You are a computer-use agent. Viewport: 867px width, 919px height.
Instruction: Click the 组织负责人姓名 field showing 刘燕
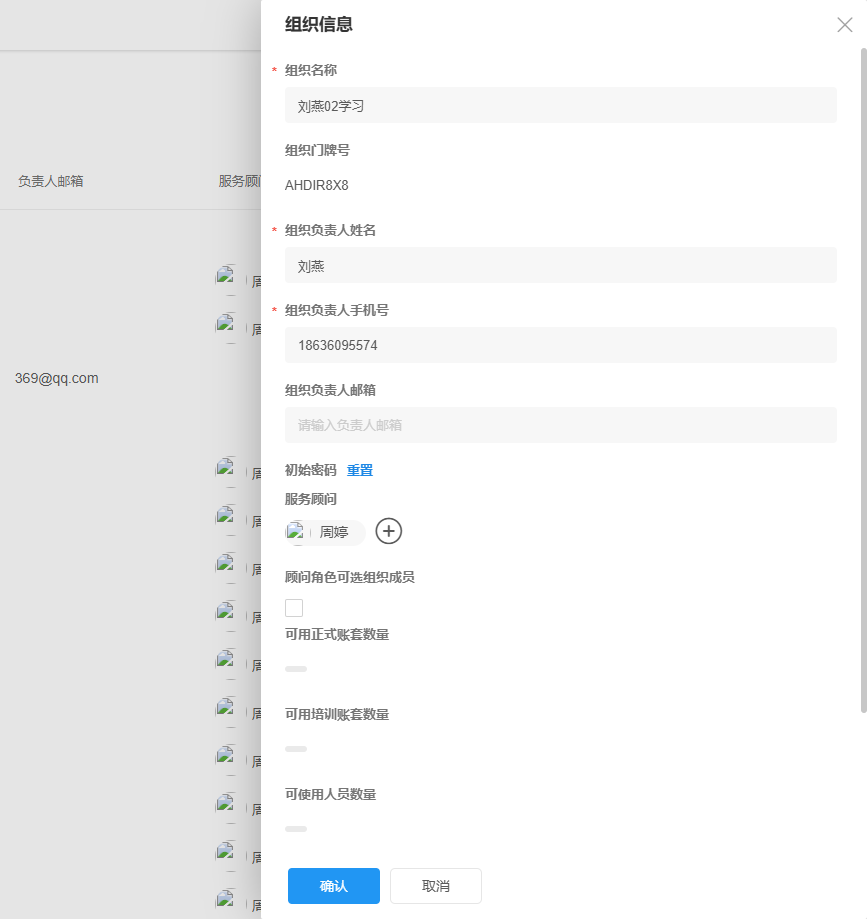561,265
